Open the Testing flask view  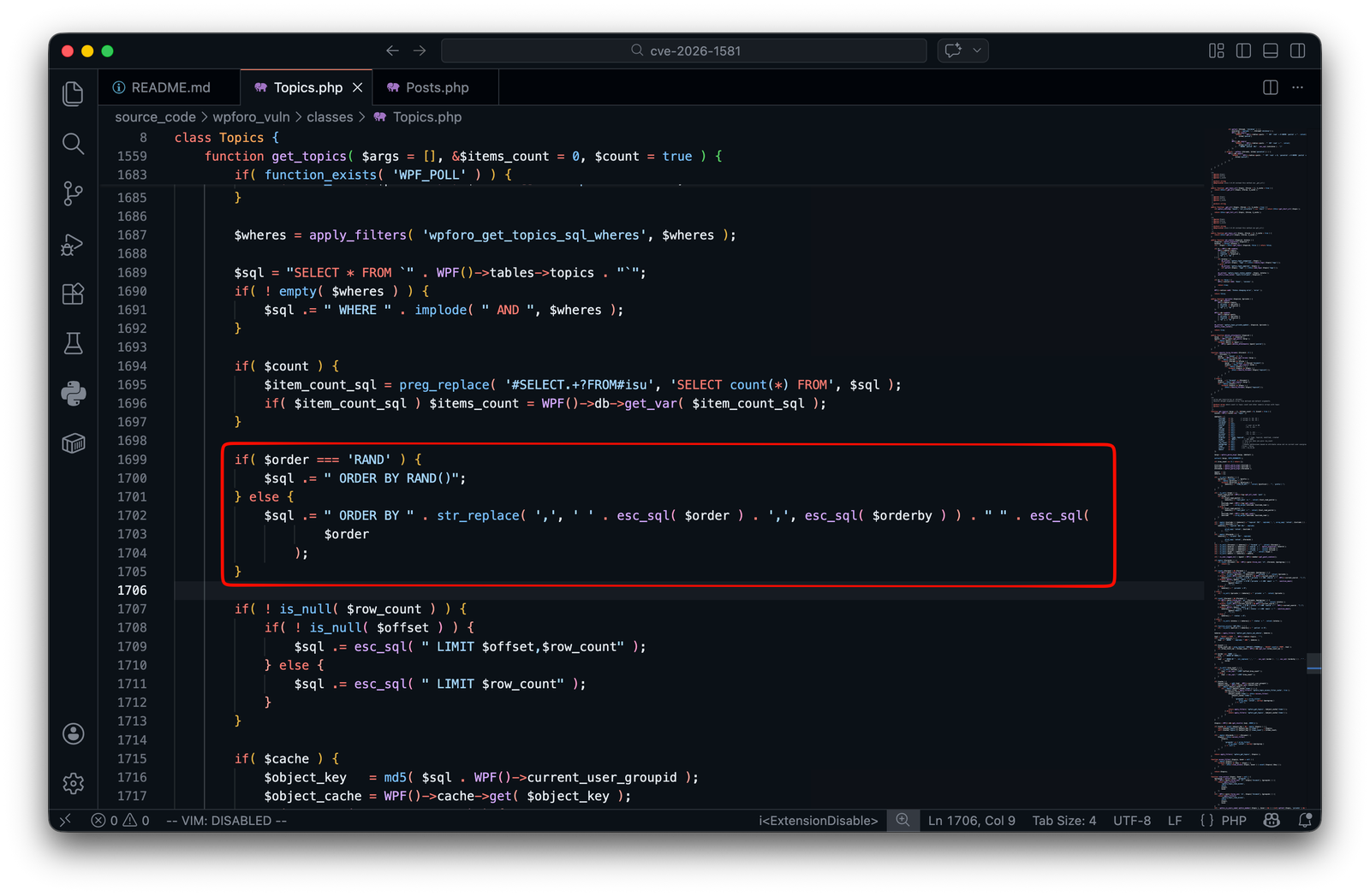pyautogui.click(x=74, y=343)
